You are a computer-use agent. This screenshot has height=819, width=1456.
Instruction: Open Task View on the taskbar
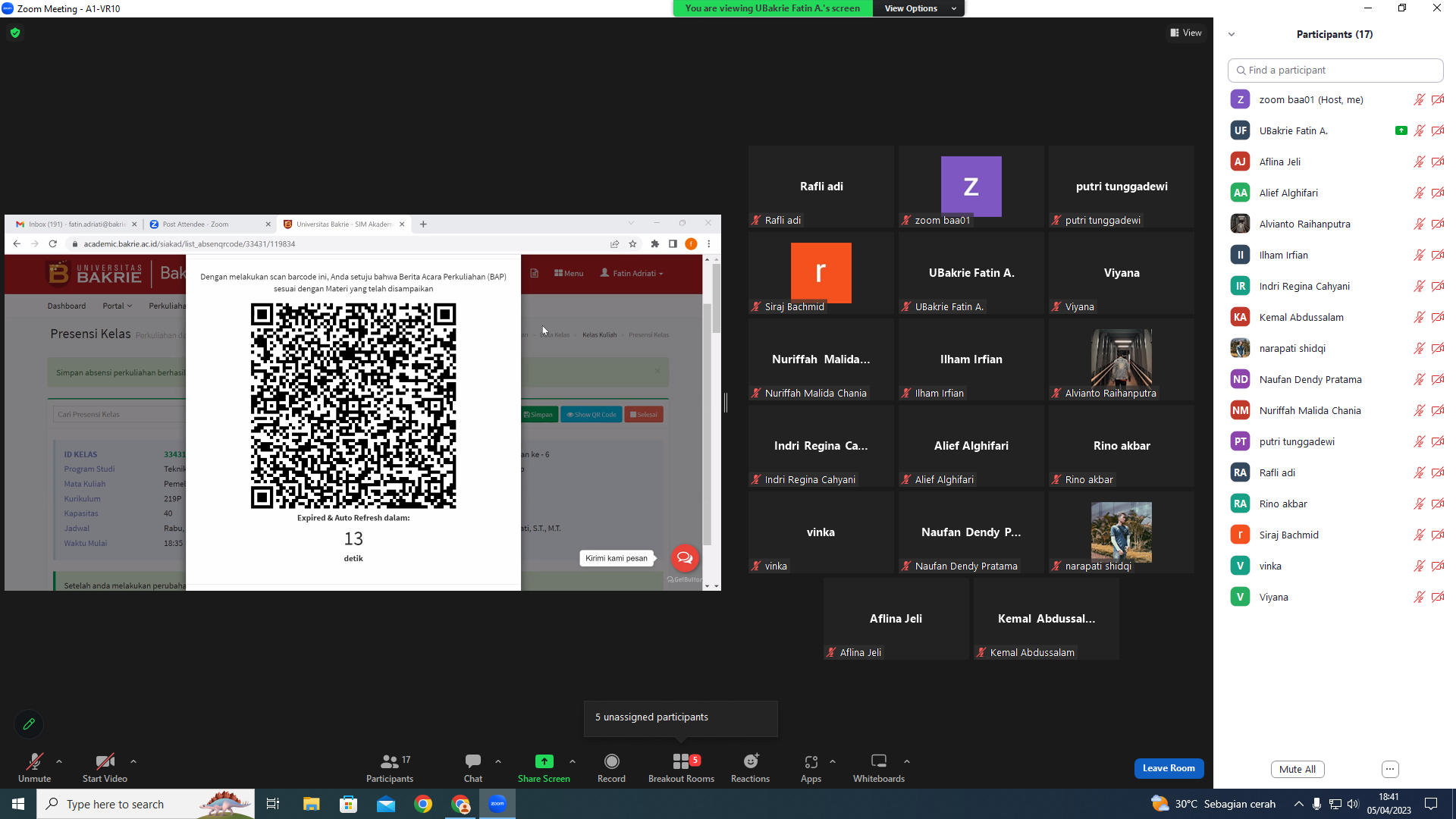pyautogui.click(x=273, y=804)
